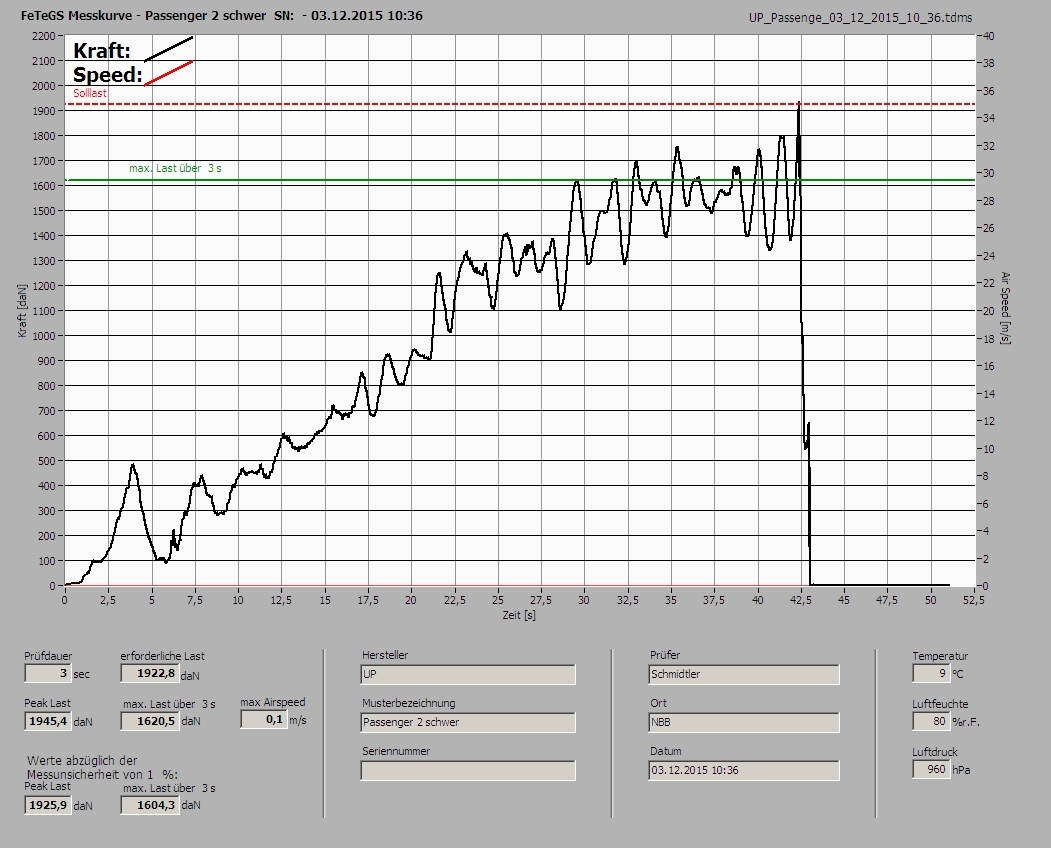Click the Werte abzüglich der Messunsicherheit text
The height and width of the screenshot is (848, 1051).
pos(102,768)
